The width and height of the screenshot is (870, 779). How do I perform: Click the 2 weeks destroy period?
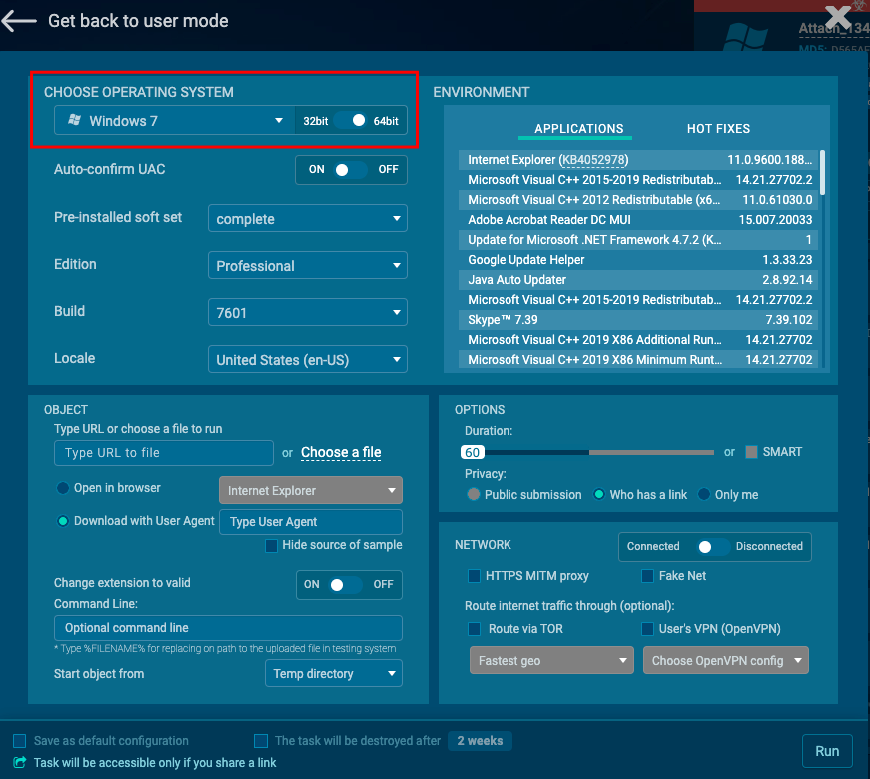click(480, 741)
